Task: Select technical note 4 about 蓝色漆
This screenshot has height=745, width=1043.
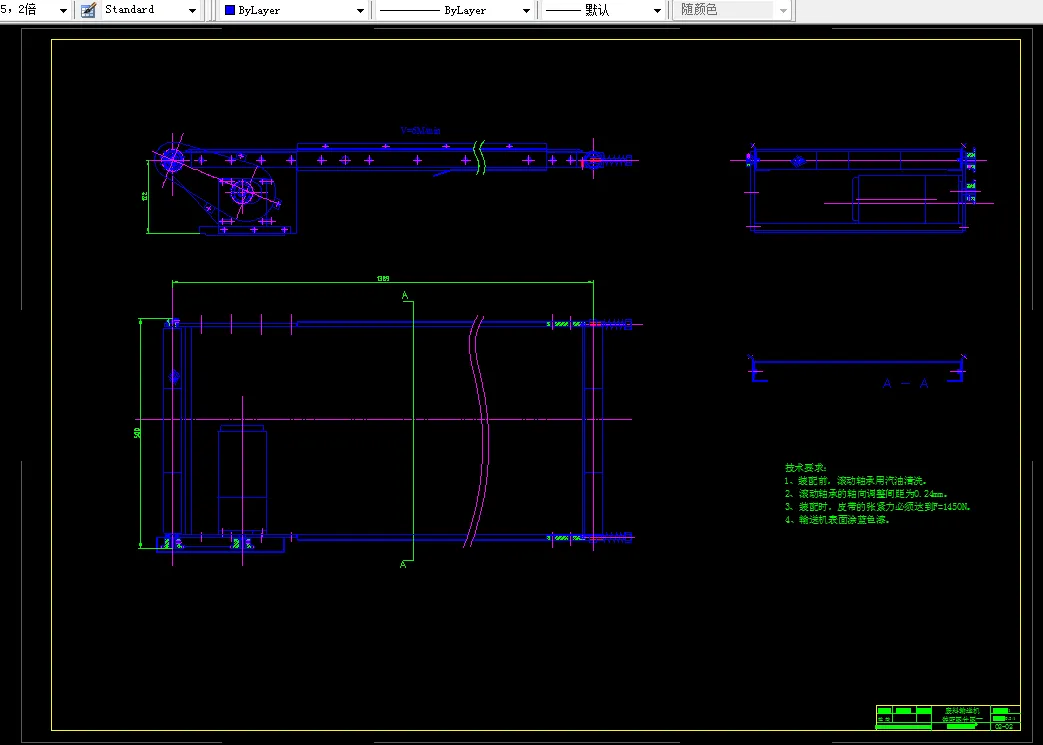Action: tap(837, 520)
